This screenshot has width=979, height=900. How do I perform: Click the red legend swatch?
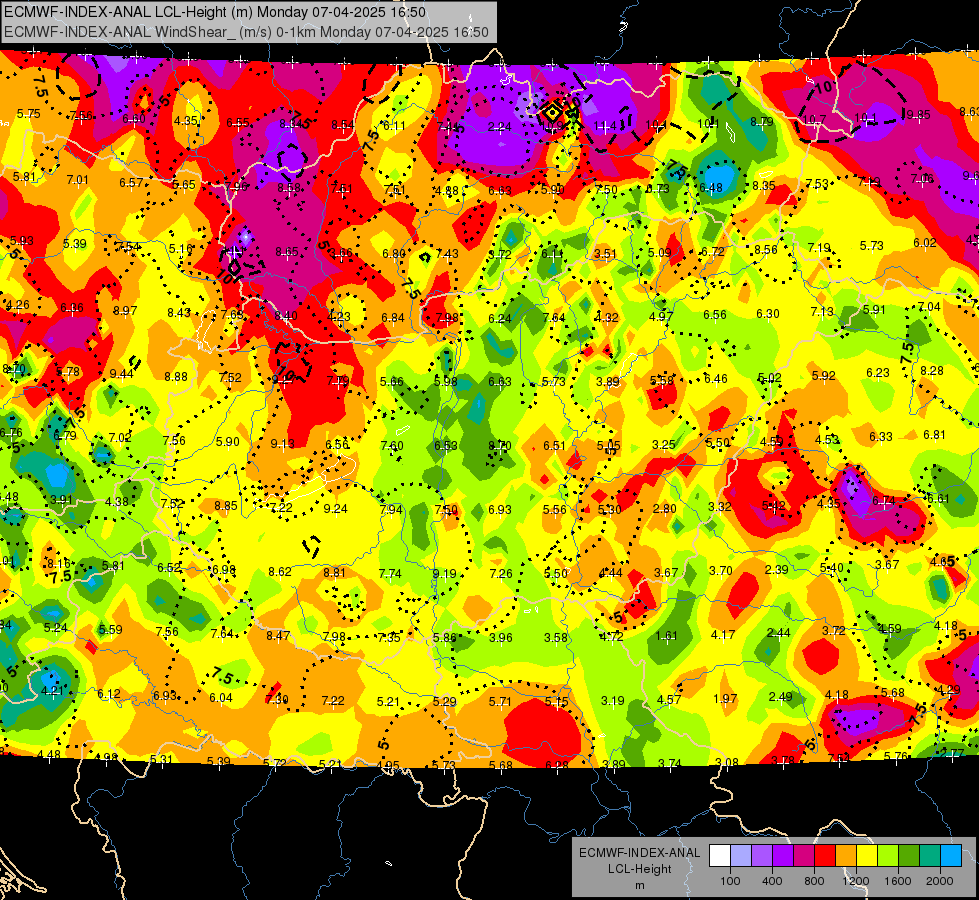click(x=825, y=856)
